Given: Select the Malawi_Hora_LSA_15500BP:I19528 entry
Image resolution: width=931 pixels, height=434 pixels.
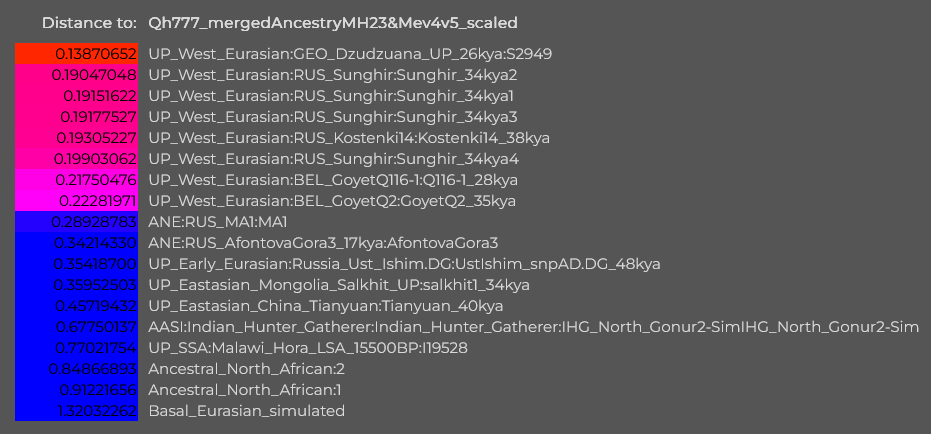Looking at the screenshot, I should [308, 348].
